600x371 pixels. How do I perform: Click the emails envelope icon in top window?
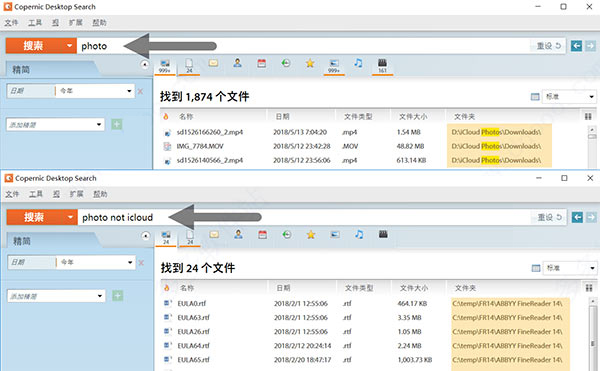pyautogui.click(x=214, y=63)
